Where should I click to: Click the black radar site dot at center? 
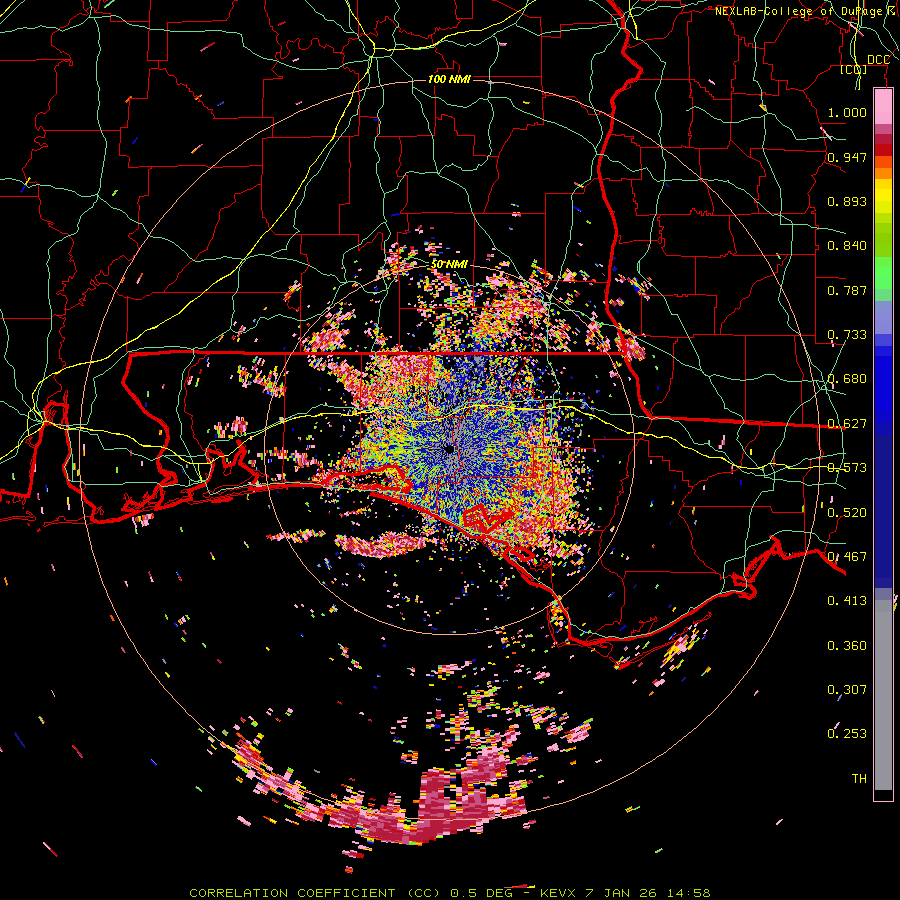(x=449, y=449)
